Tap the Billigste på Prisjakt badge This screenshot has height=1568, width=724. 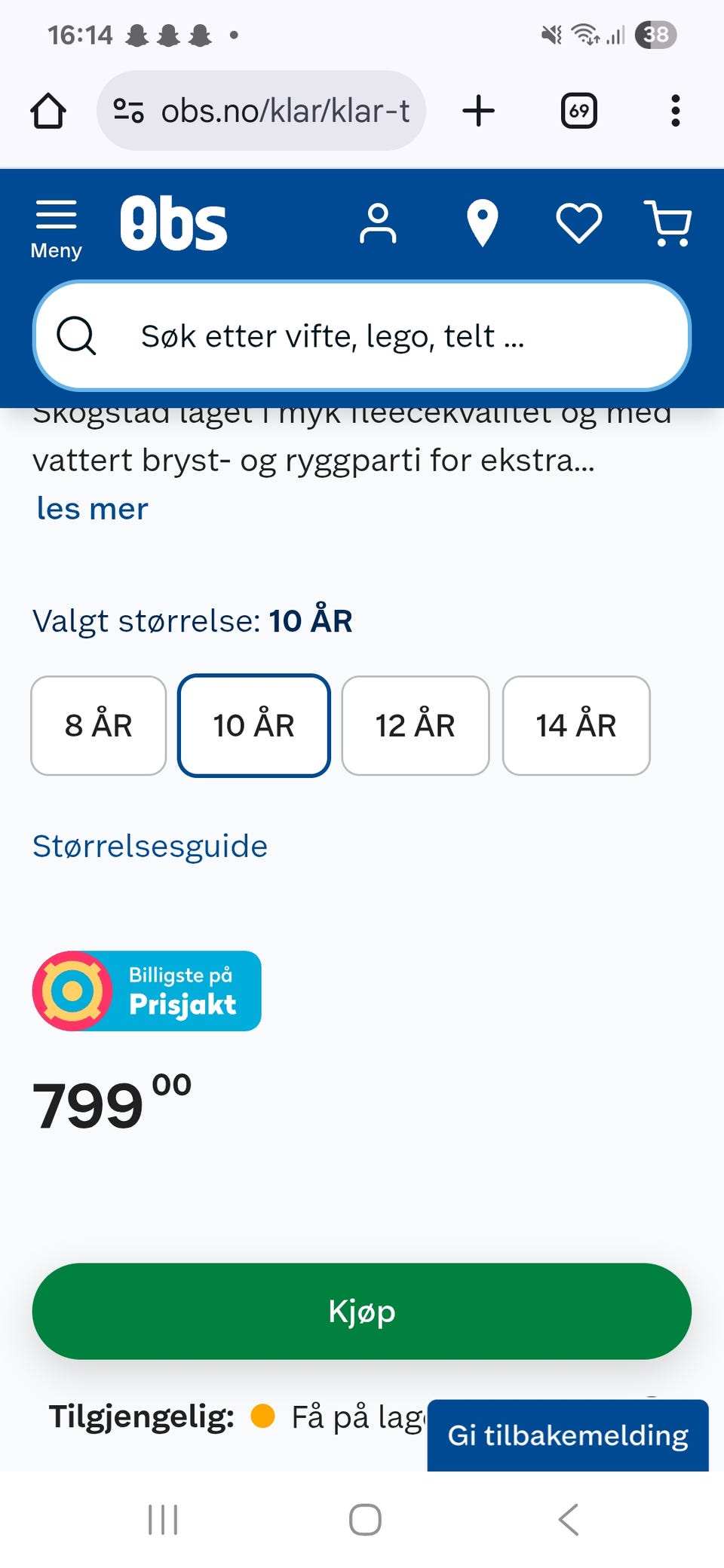click(x=147, y=991)
